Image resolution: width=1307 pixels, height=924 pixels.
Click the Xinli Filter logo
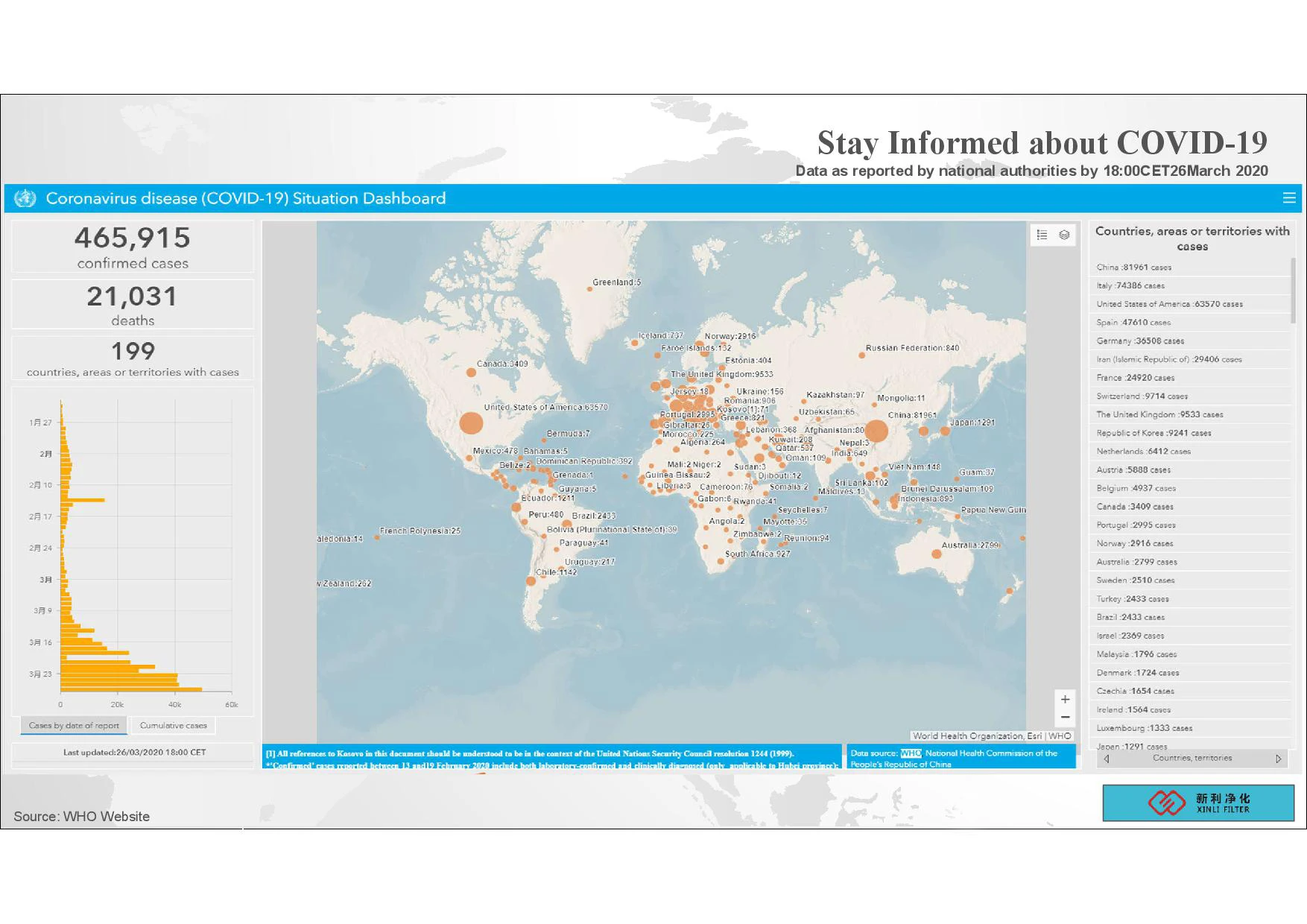pyautogui.click(x=1198, y=803)
